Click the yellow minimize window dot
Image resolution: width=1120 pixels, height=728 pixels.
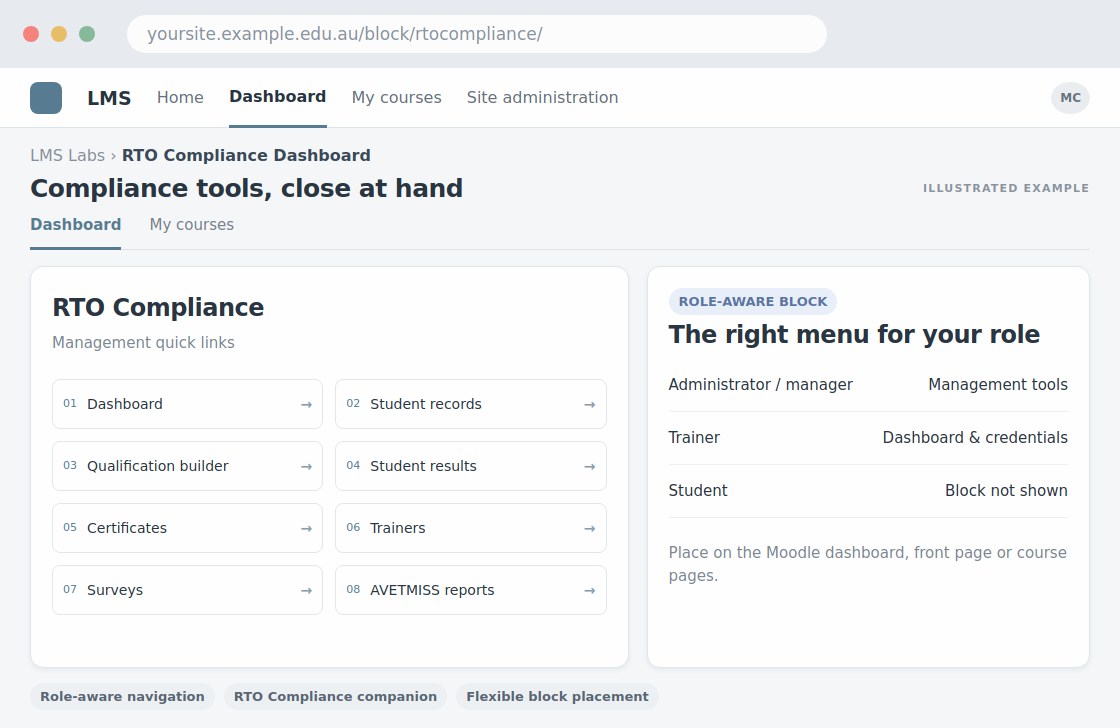[59, 34]
